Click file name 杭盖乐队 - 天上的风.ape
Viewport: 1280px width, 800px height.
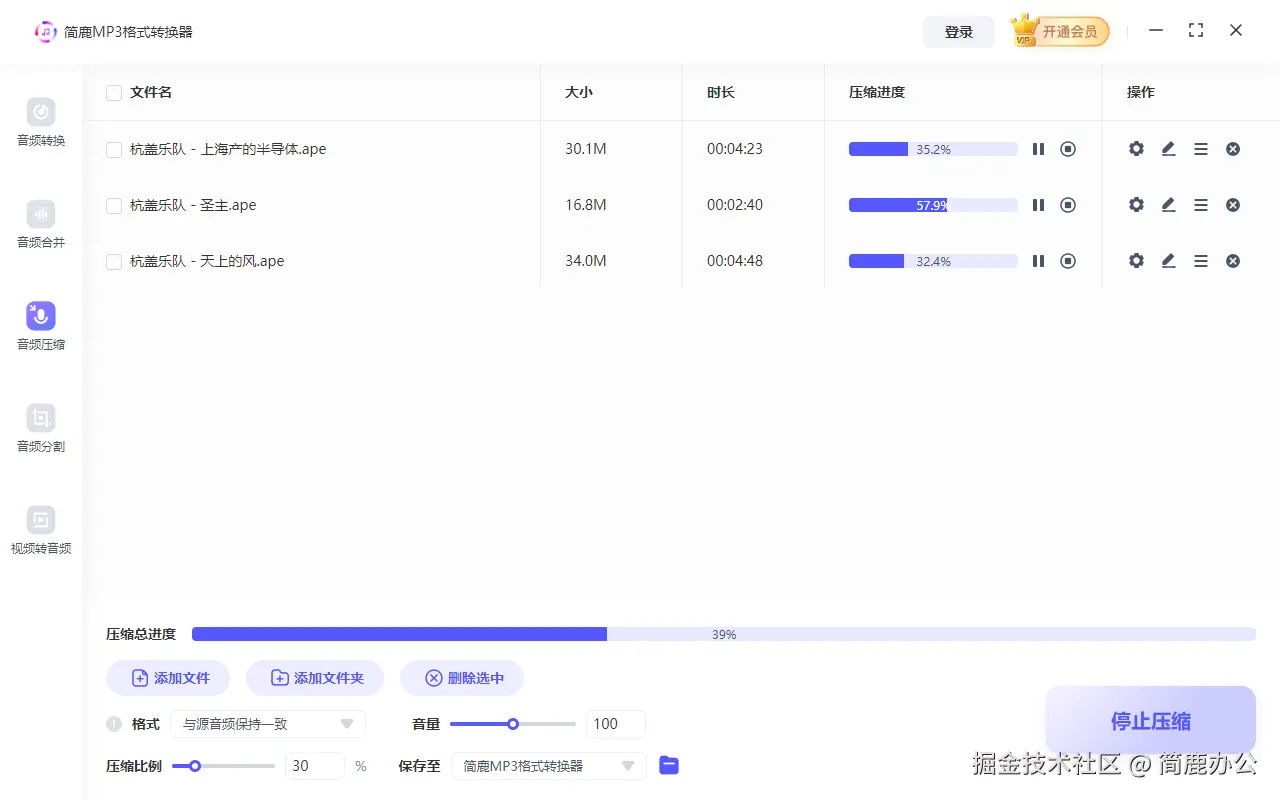(207, 261)
